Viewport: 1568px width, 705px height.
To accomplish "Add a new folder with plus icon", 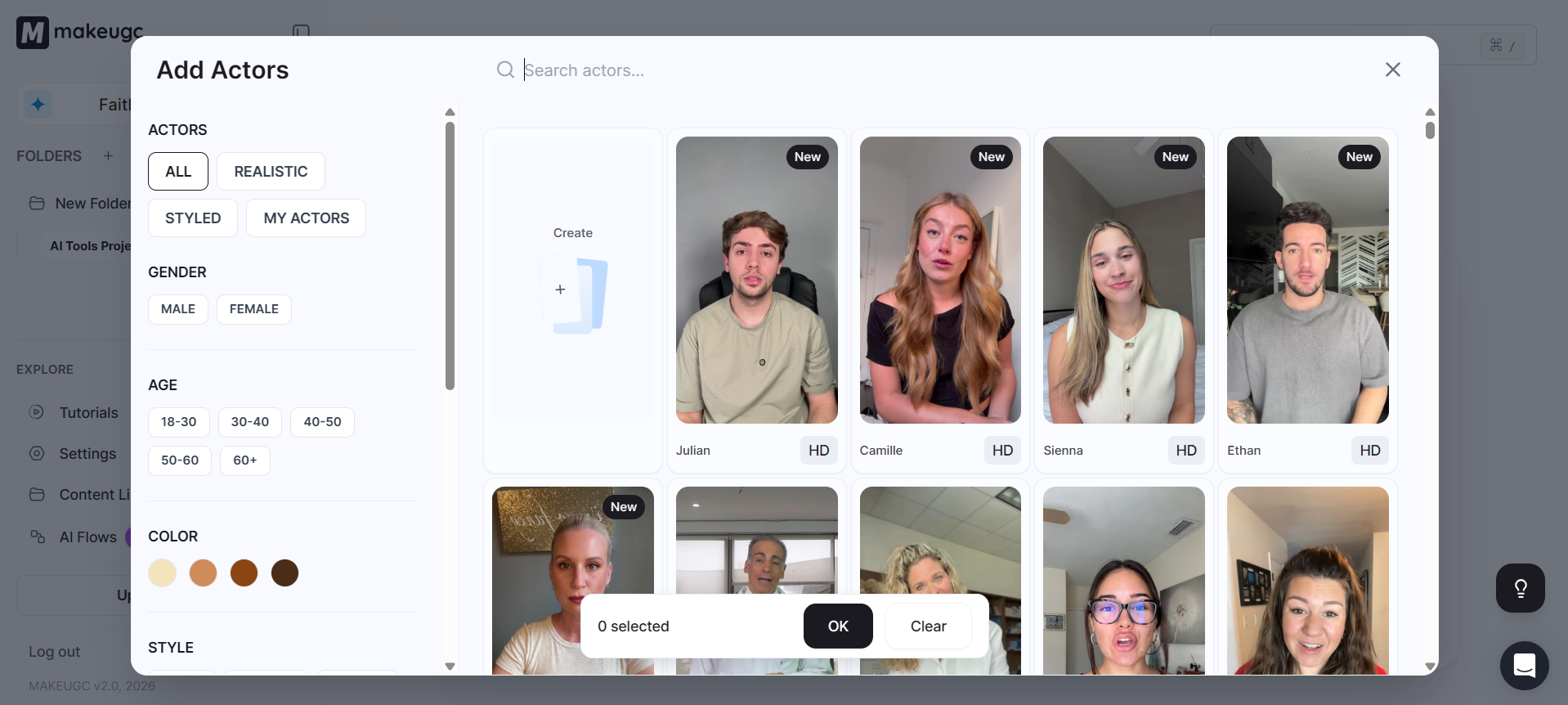I will [108, 155].
